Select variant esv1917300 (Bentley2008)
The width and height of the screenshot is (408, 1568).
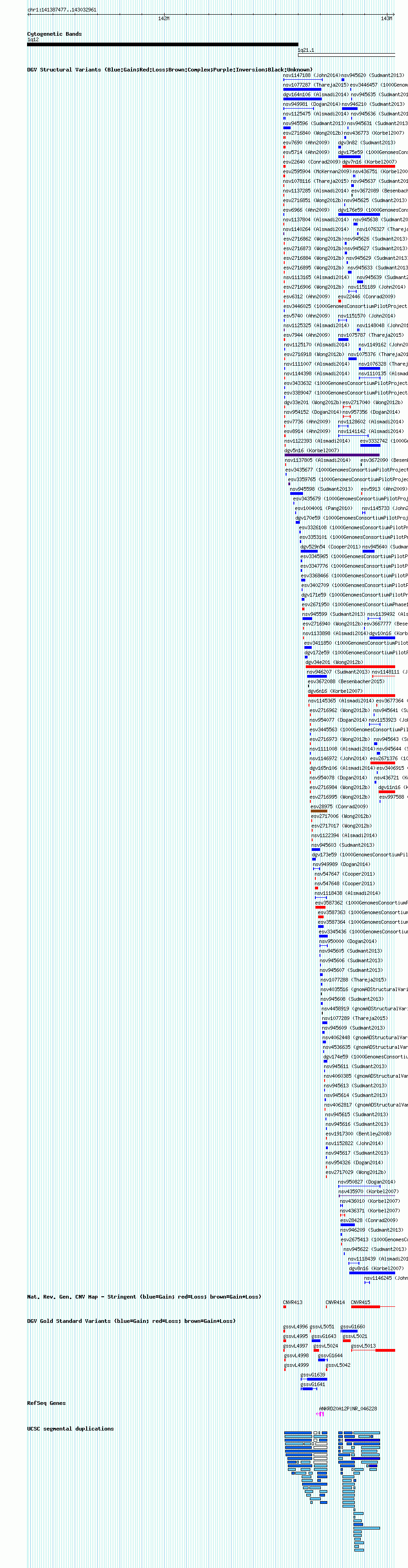pyautogui.click(x=358, y=1134)
